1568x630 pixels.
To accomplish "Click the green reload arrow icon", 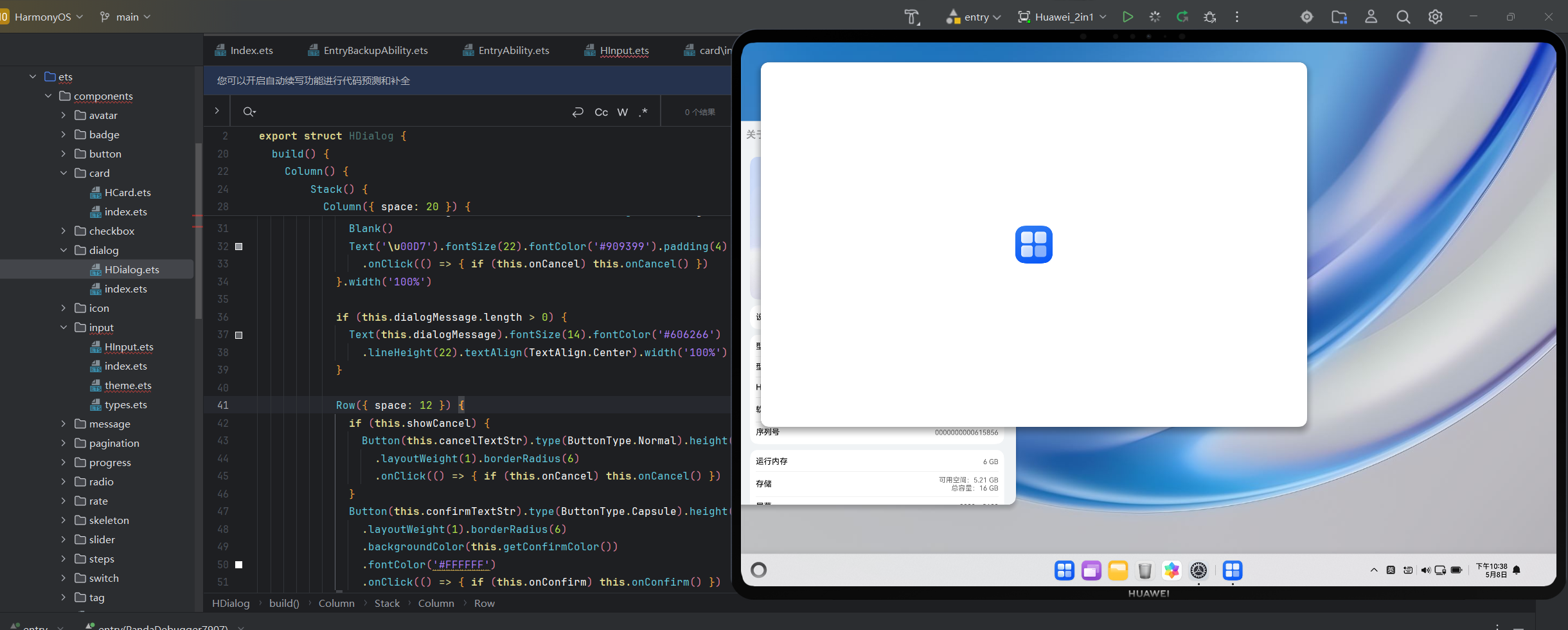I will [x=1182, y=17].
